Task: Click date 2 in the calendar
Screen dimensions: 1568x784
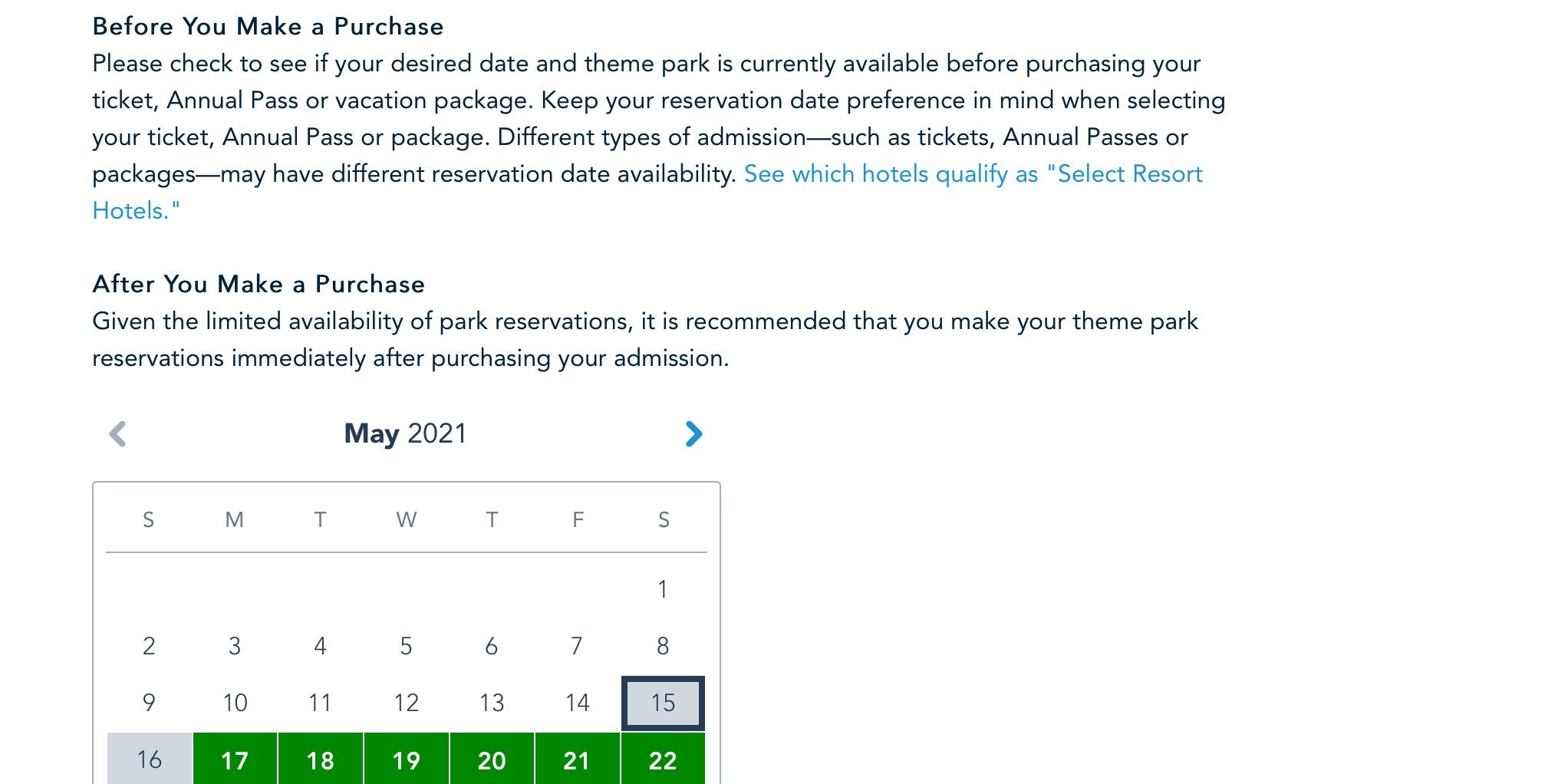Action: click(149, 646)
